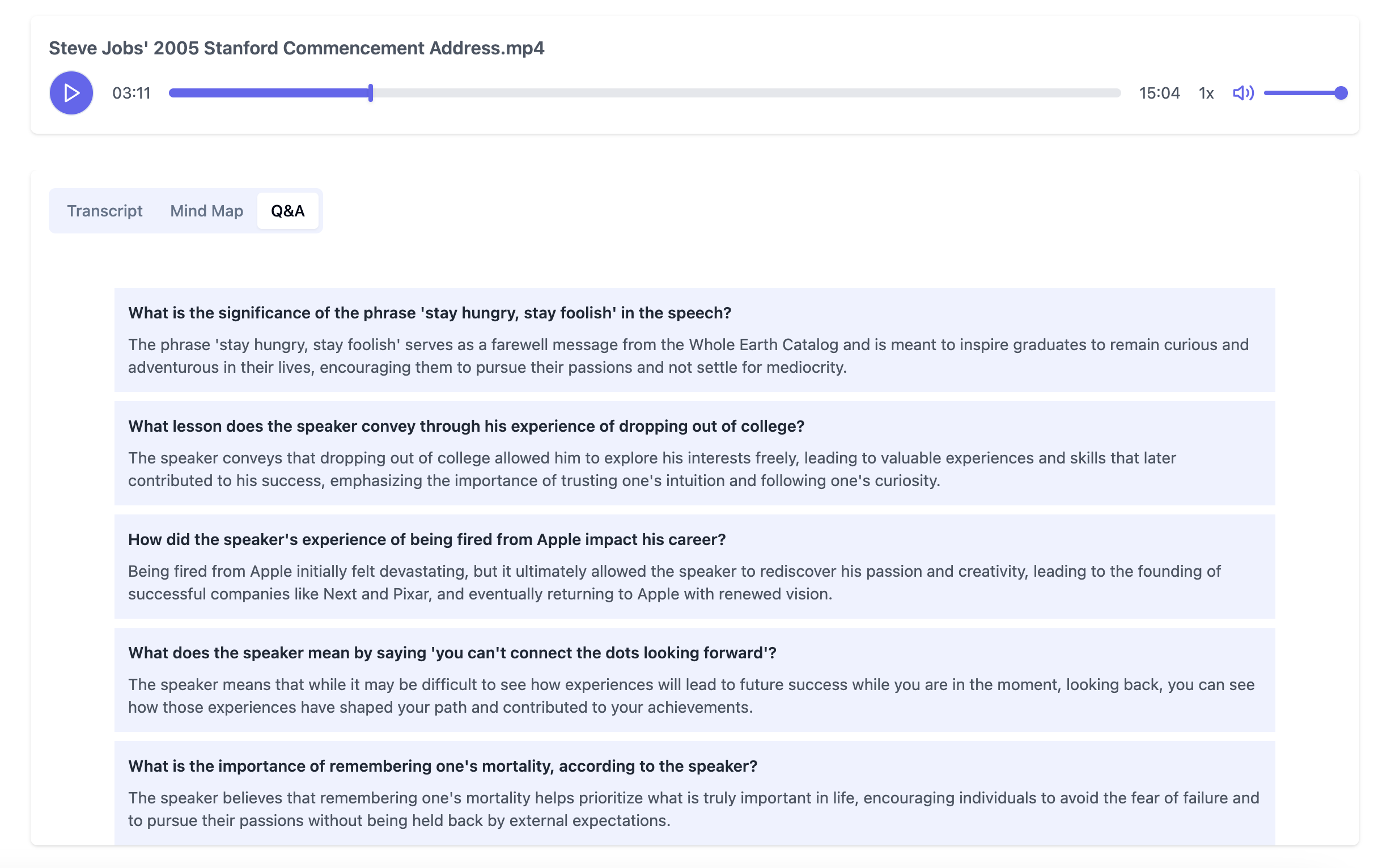Seek to the unplayed part of progress bar
The image size is (1391, 868).
click(747, 93)
